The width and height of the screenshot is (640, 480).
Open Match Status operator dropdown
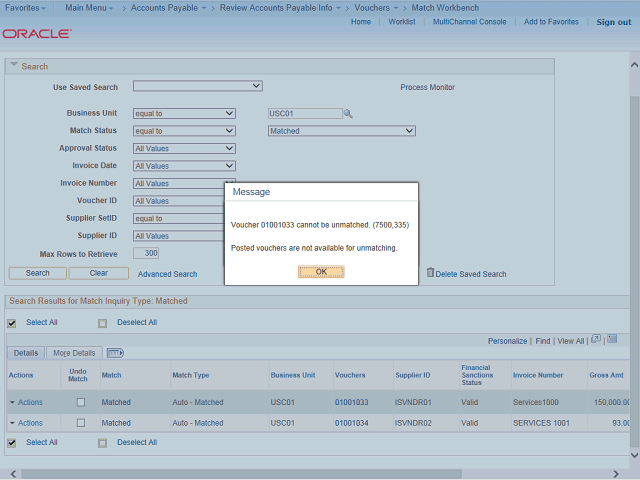184,131
